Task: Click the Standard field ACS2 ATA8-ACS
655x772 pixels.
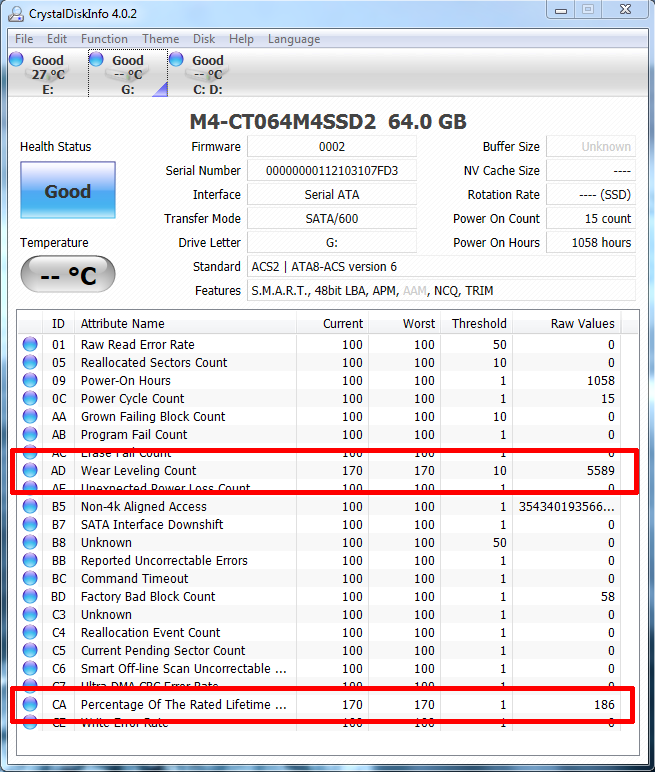Action: click(x=441, y=266)
